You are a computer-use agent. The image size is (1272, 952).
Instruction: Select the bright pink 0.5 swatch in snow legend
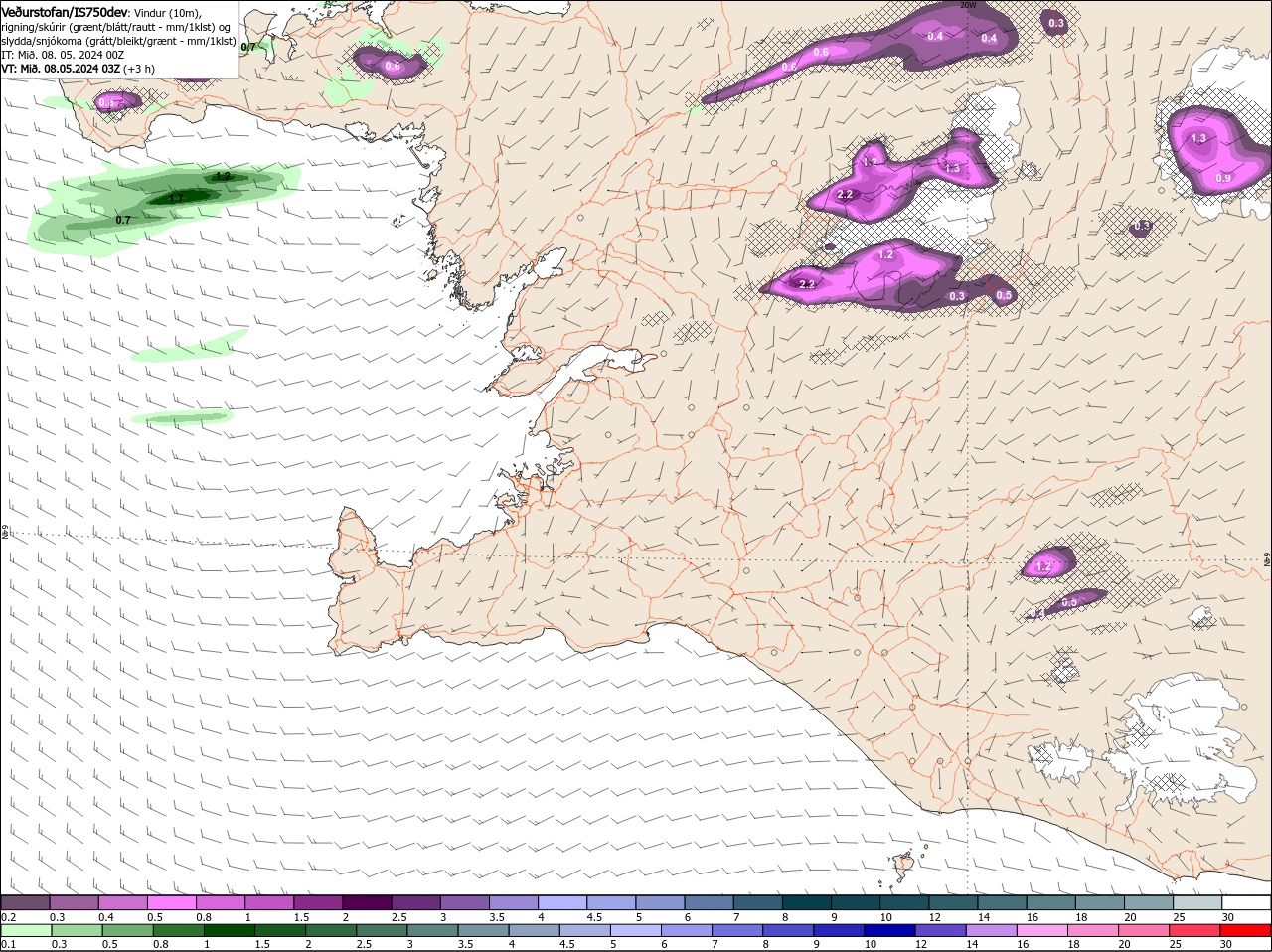pos(172,903)
